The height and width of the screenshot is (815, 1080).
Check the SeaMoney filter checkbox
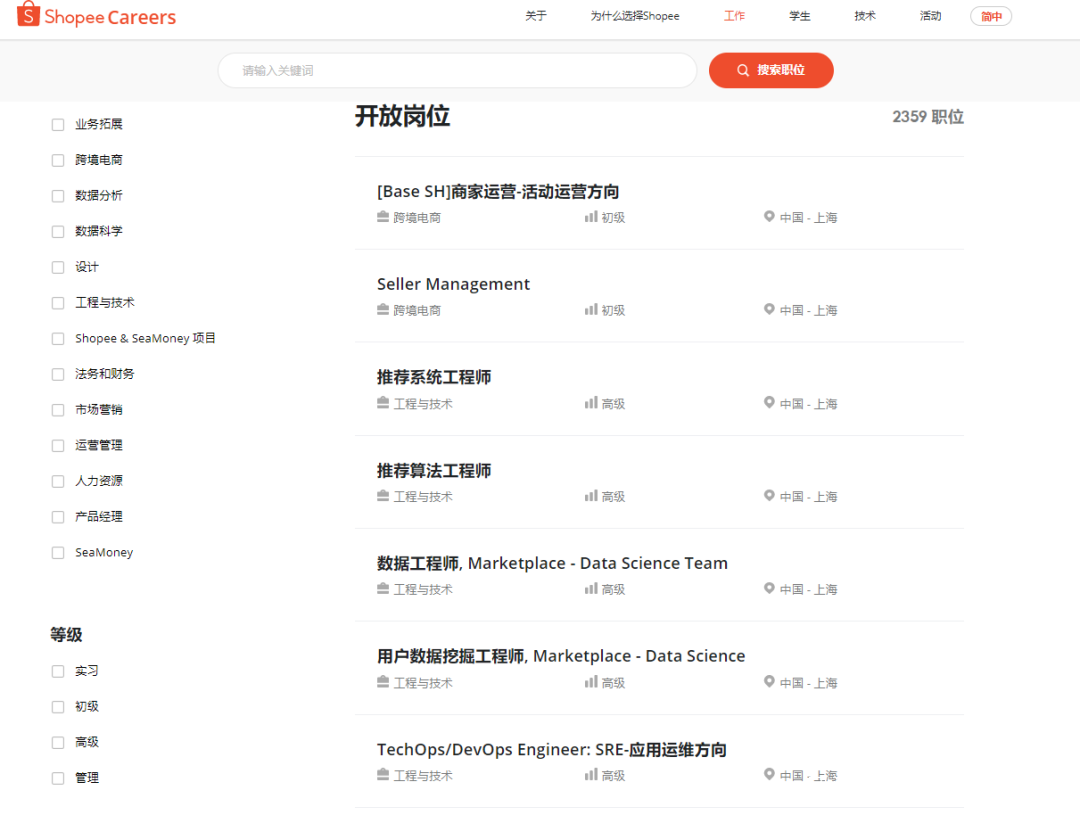point(58,553)
